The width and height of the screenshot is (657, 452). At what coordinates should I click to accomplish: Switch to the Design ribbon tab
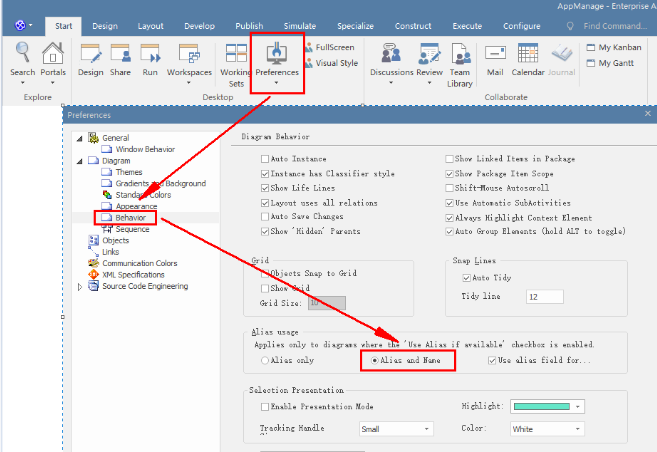(x=105, y=25)
